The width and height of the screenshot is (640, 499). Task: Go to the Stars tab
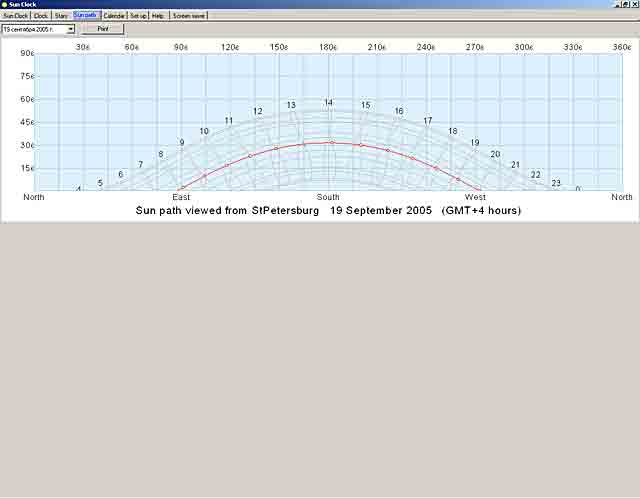point(62,16)
